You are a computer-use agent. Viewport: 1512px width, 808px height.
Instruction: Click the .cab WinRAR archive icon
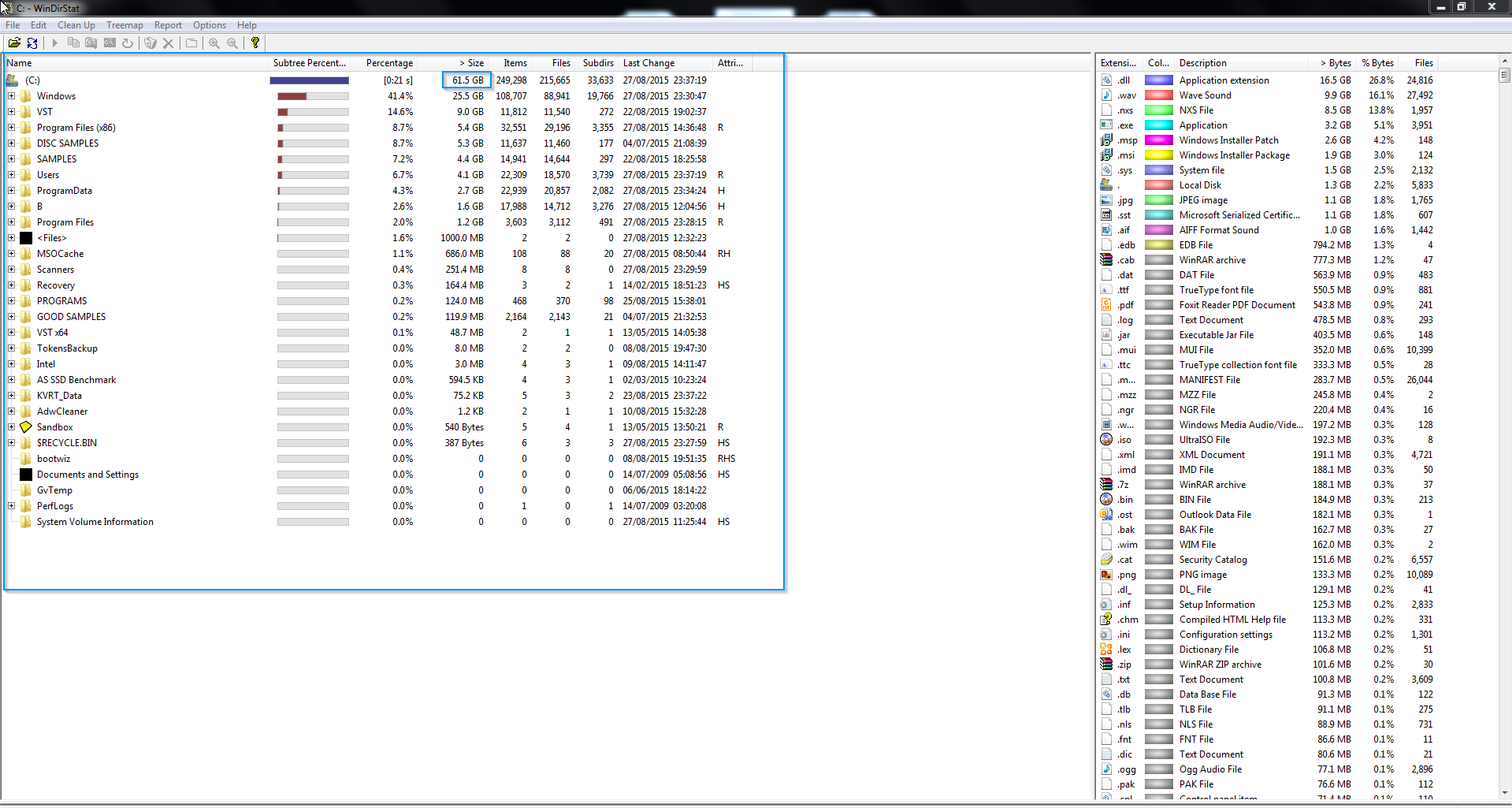pyautogui.click(x=1106, y=260)
